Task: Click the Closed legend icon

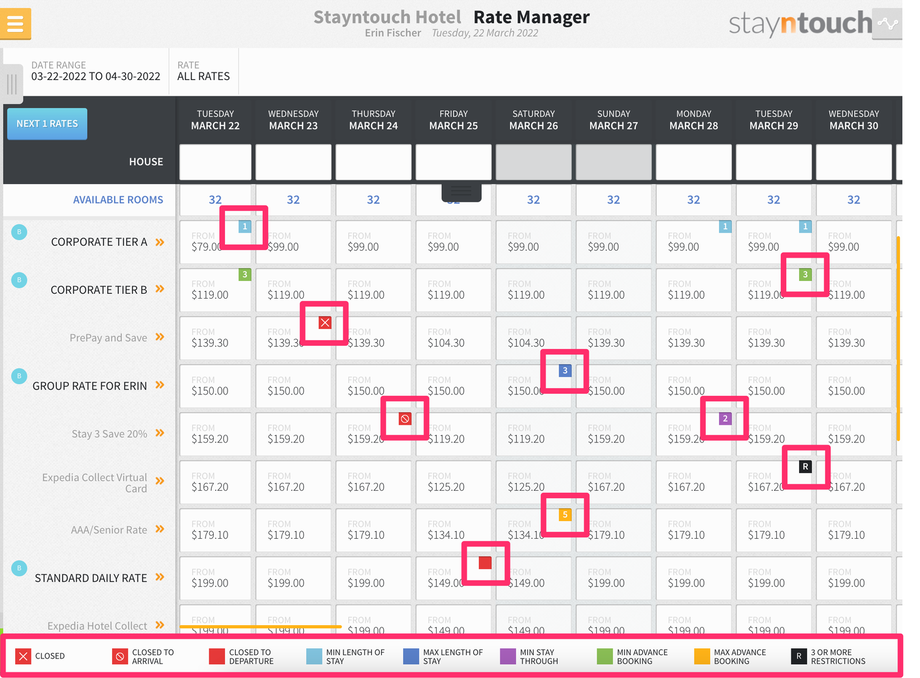Action: [x=23, y=656]
